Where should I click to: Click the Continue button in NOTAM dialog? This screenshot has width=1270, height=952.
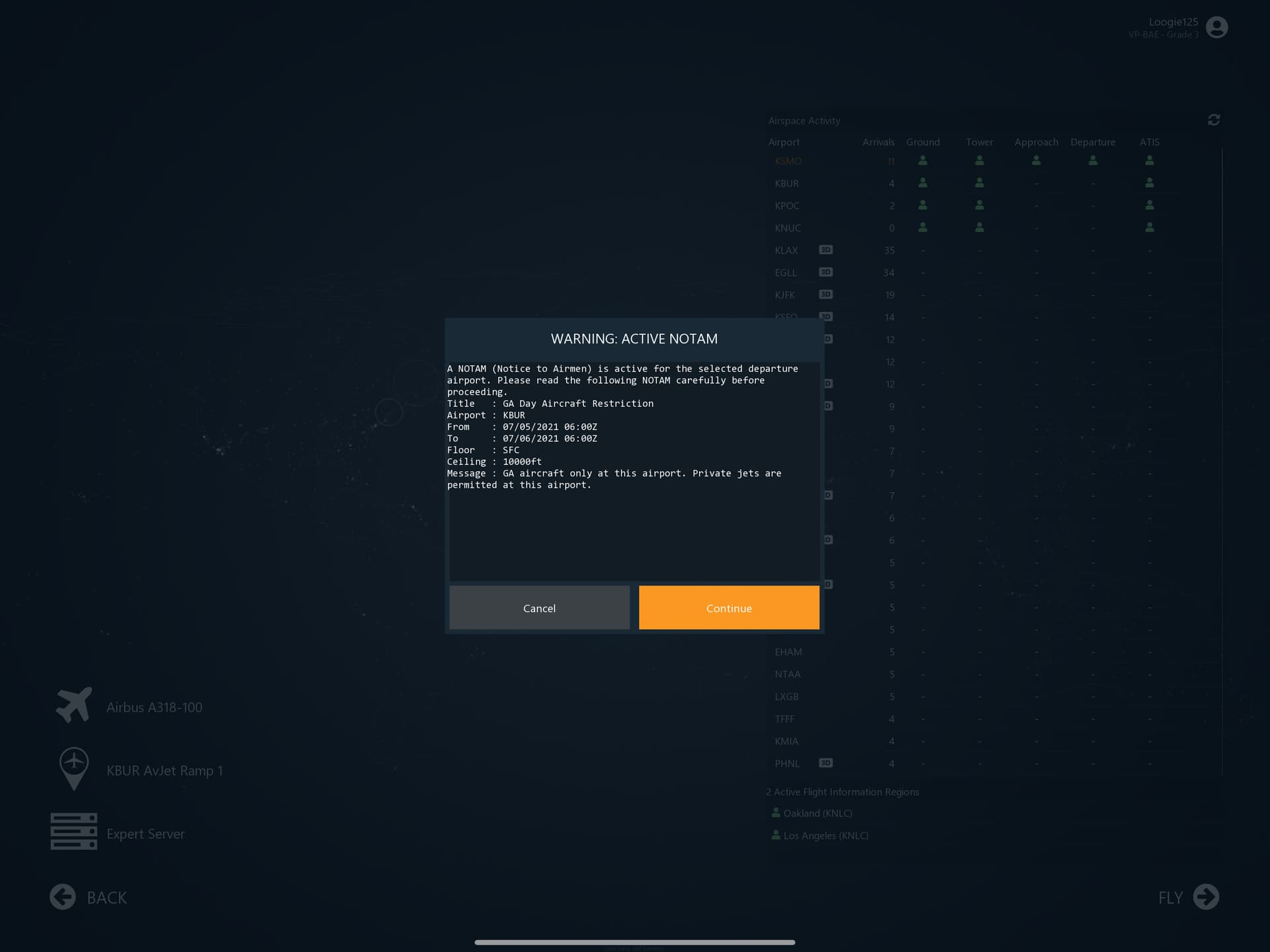click(x=729, y=607)
